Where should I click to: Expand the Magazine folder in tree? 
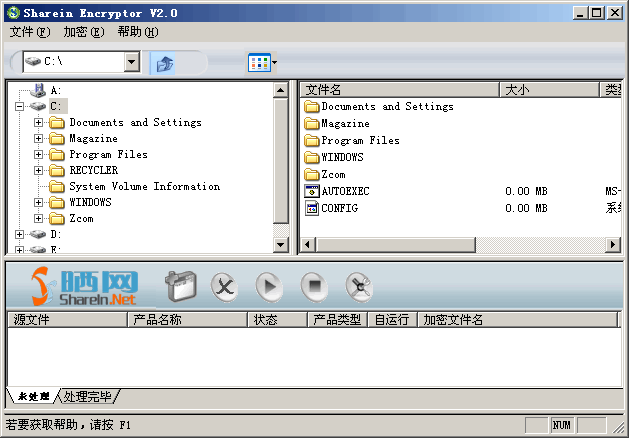[x=38, y=138]
